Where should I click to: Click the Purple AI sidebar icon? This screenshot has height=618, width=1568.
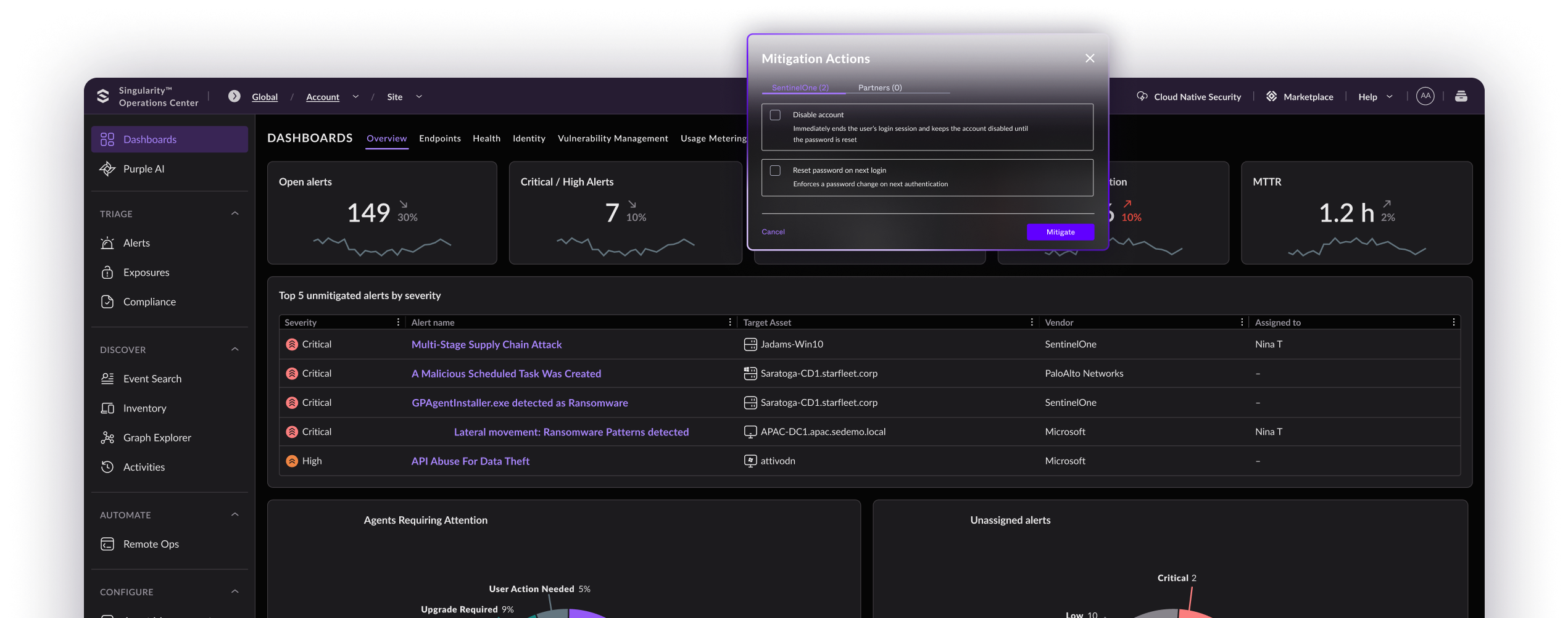[x=107, y=169]
